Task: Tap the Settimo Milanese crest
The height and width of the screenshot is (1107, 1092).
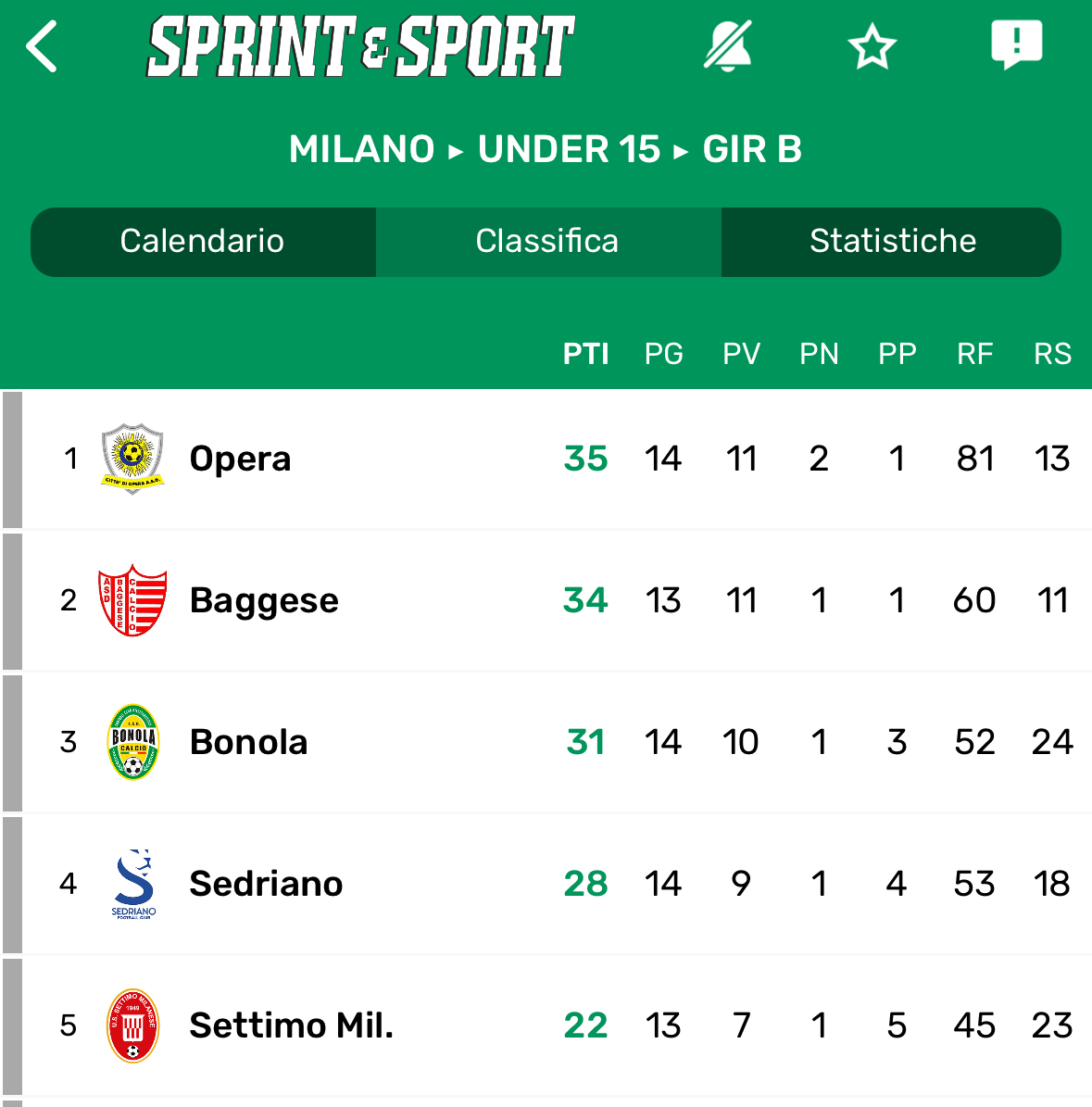Action: [132, 1025]
